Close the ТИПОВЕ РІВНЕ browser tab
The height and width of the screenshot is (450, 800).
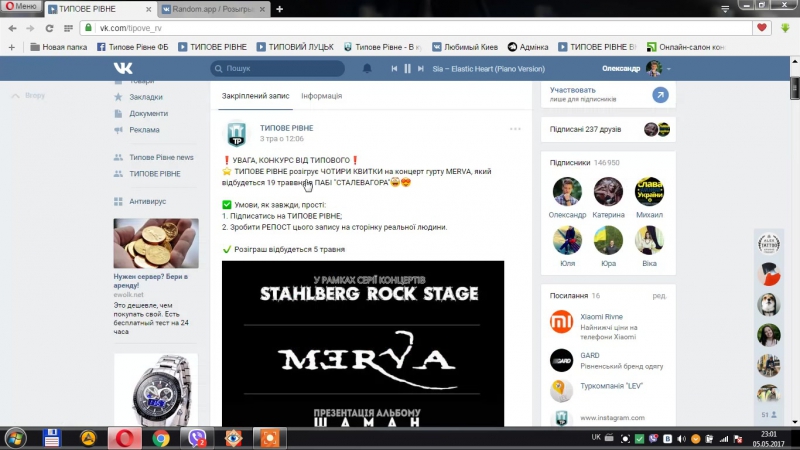click(x=148, y=9)
